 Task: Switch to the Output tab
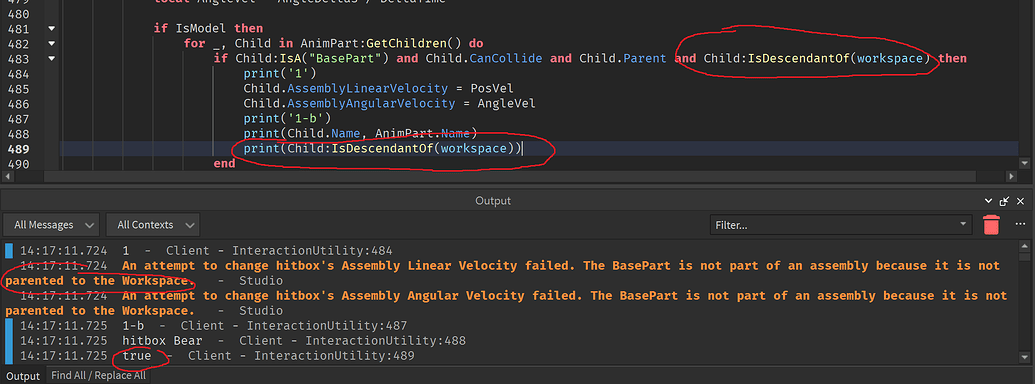(x=23, y=376)
